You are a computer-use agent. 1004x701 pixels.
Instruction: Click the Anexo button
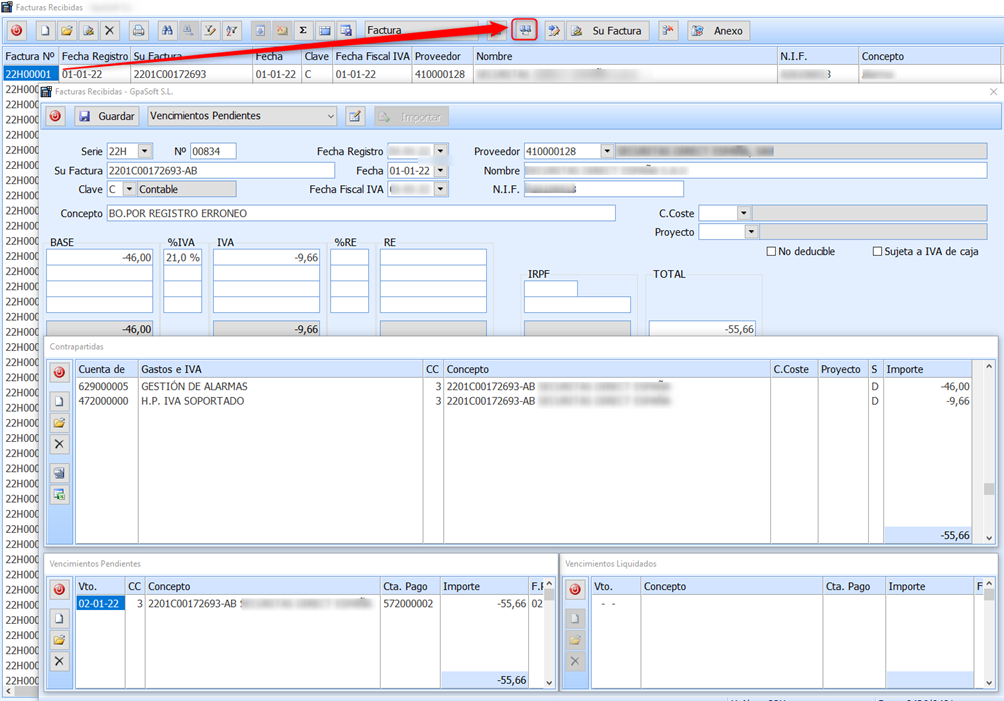(x=718, y=30)
